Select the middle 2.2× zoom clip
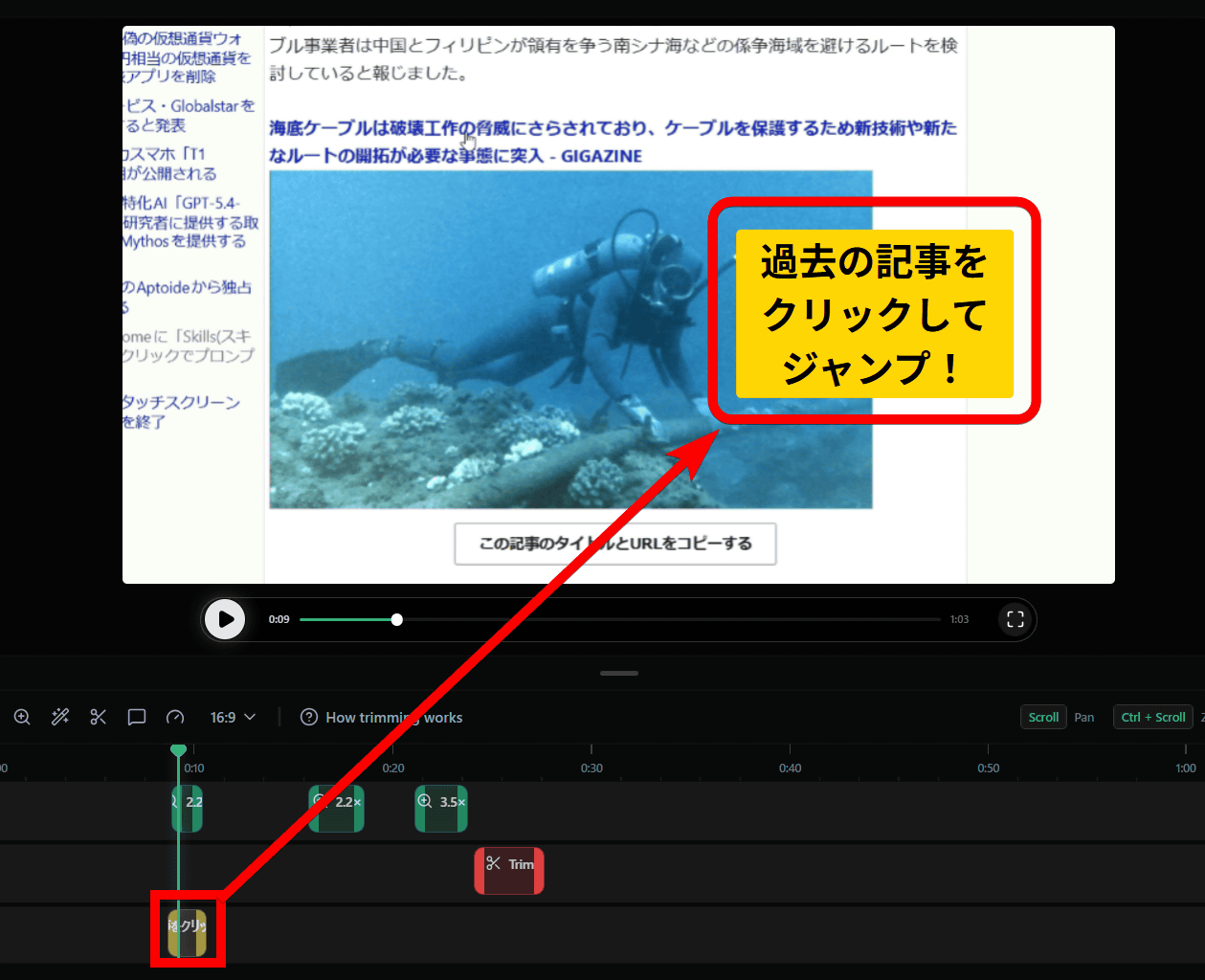1205x980 pixels. click(x=337, y=809)
